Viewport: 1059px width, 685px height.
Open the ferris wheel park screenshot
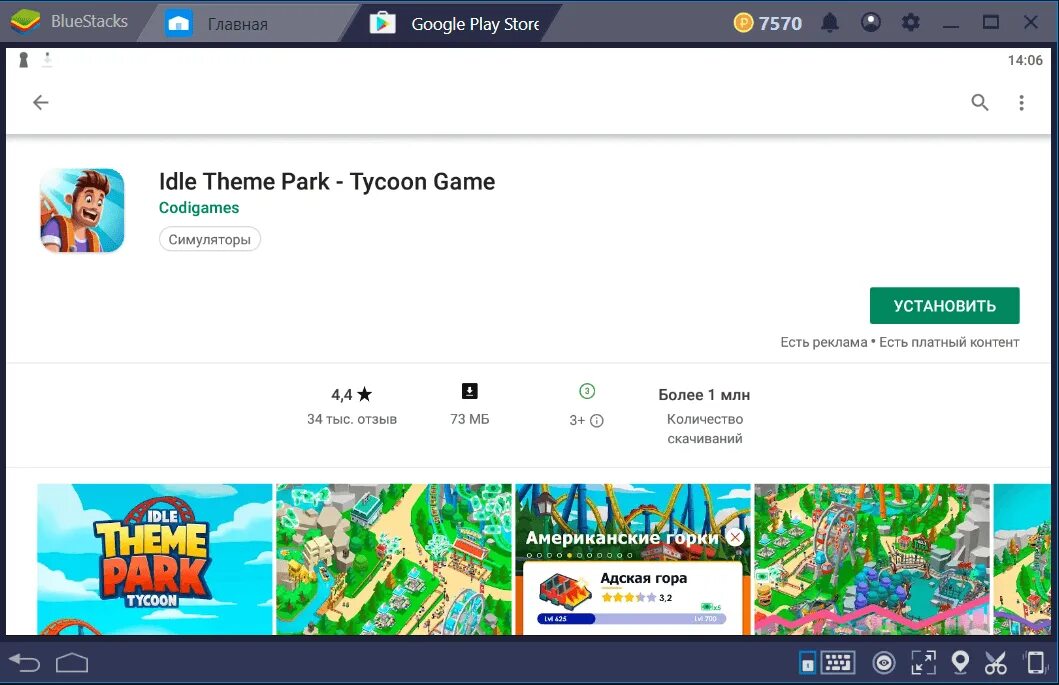point(872,559)
